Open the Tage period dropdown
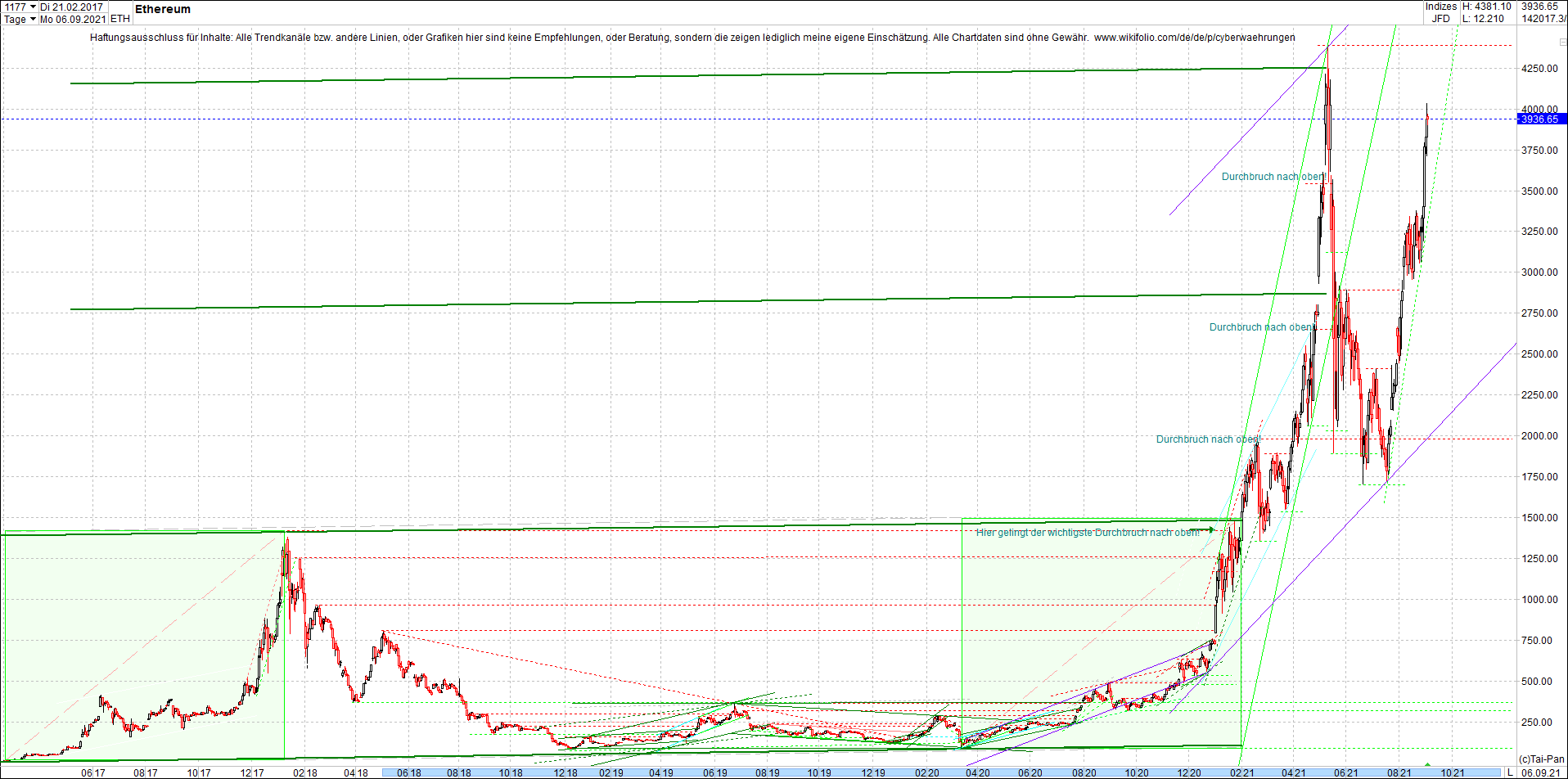 coord(33,19)
